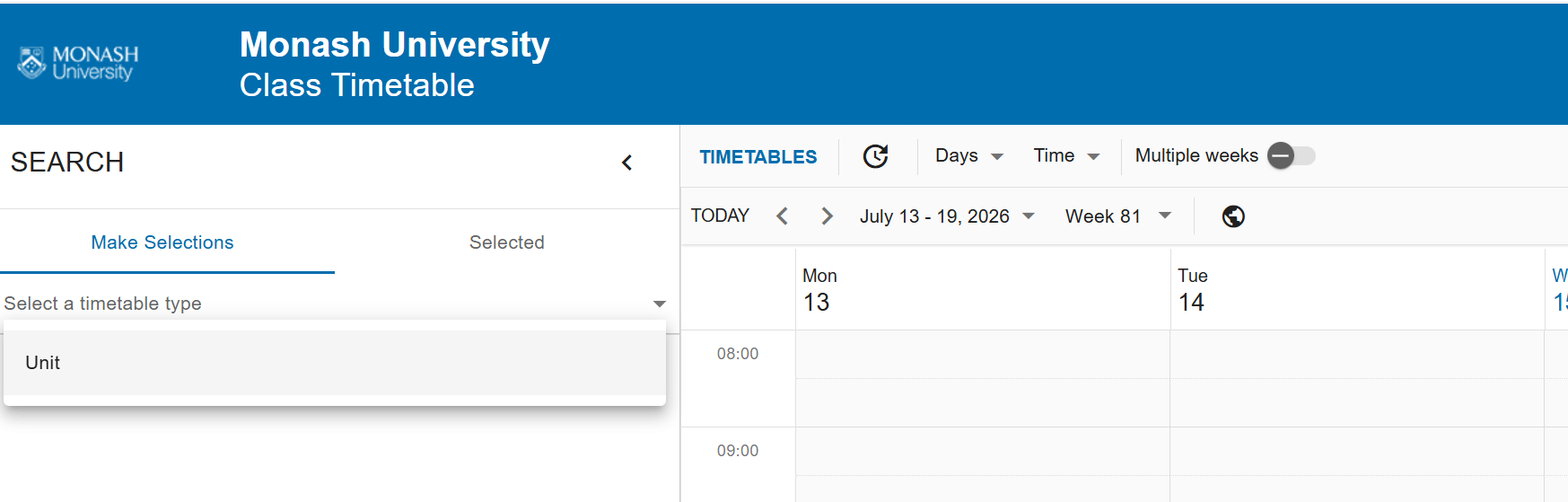This screenshot has width=1568, height=502.
Task: Toggle the Multiple weeks switch
Action: click(x=1291, y=155)
